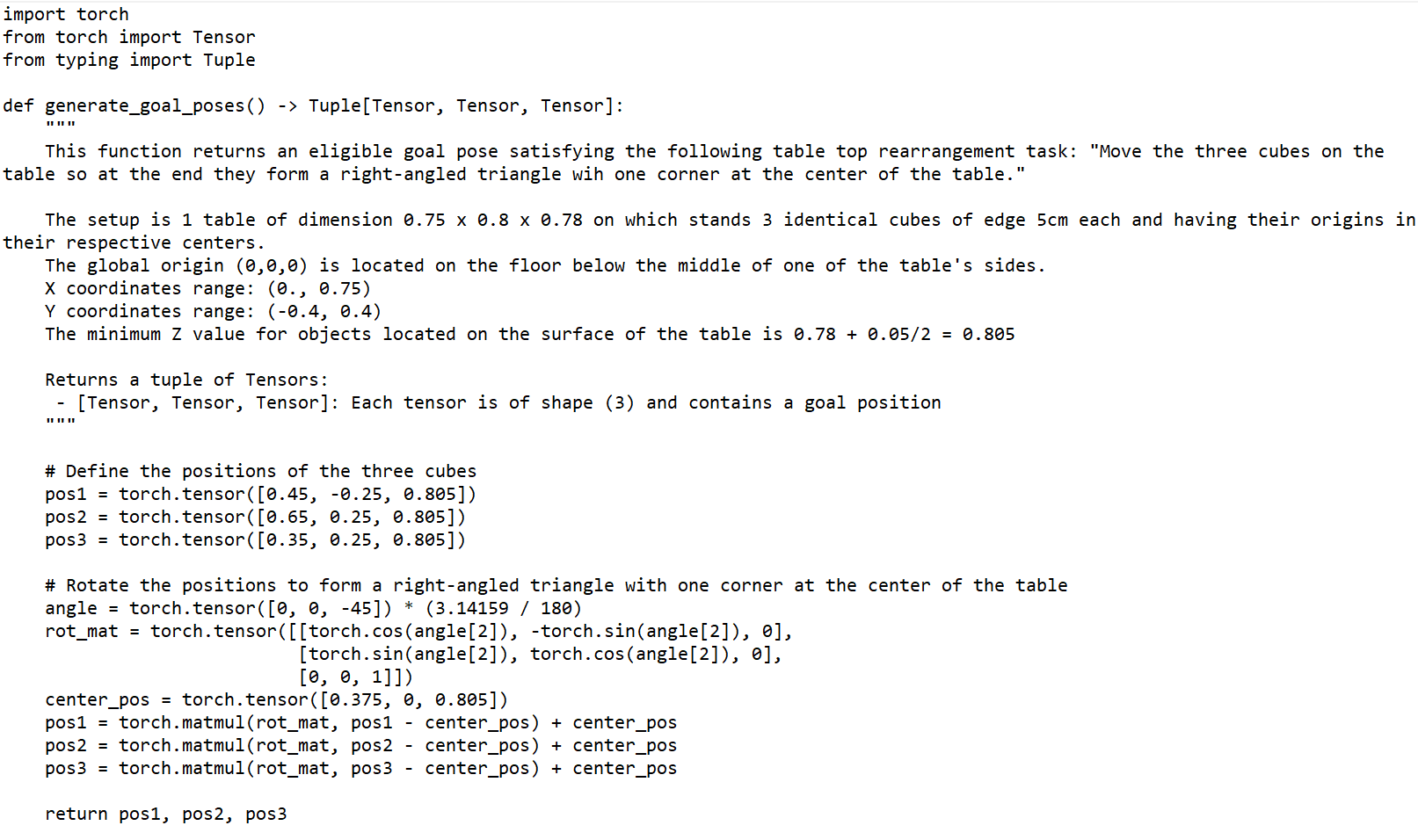Click 'from torch import Tensor' line
Screen dimensions: 1418x840
click(129, 37)
